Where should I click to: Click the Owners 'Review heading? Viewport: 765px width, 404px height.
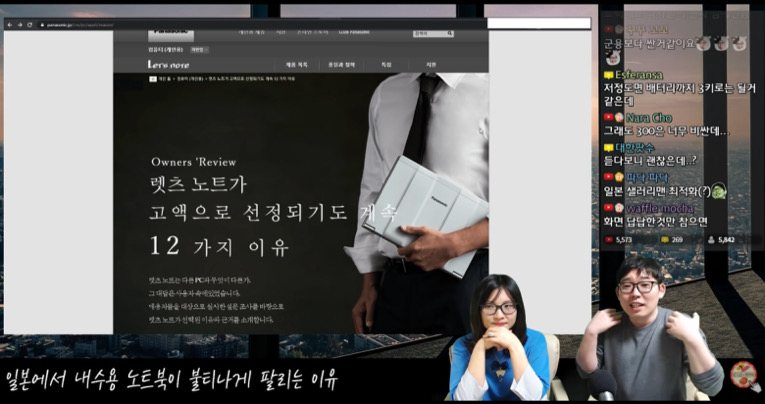[x=194, y=162]
